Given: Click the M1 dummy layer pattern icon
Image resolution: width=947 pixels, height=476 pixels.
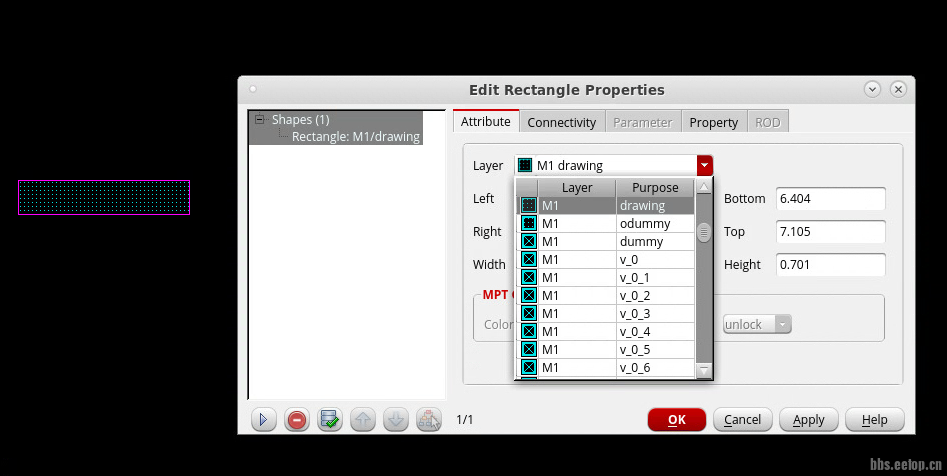Looking at the screenshot, I should pos(528,241).
